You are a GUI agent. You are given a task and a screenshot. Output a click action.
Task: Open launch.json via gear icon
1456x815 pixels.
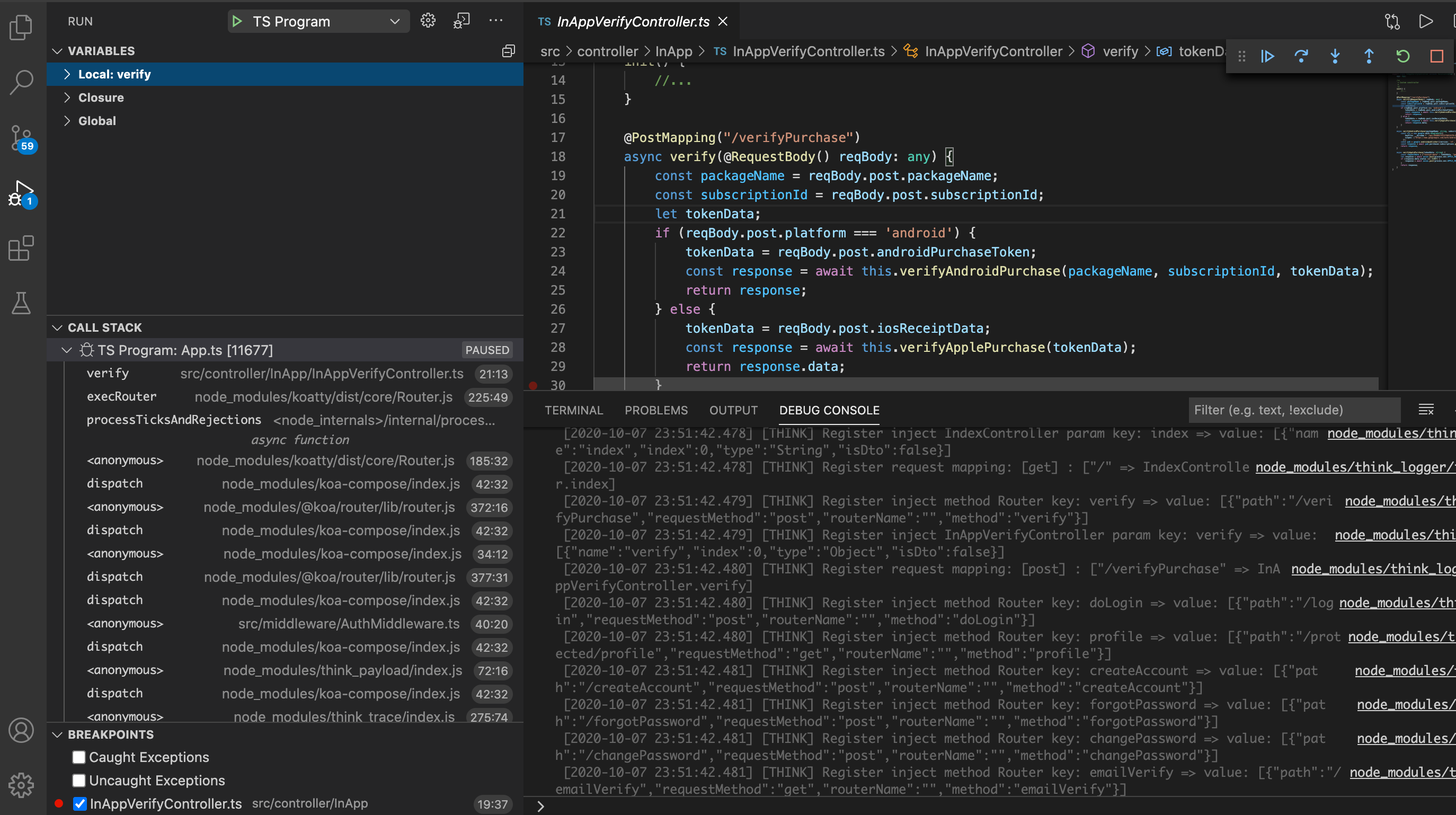click(x=428, y=21)
